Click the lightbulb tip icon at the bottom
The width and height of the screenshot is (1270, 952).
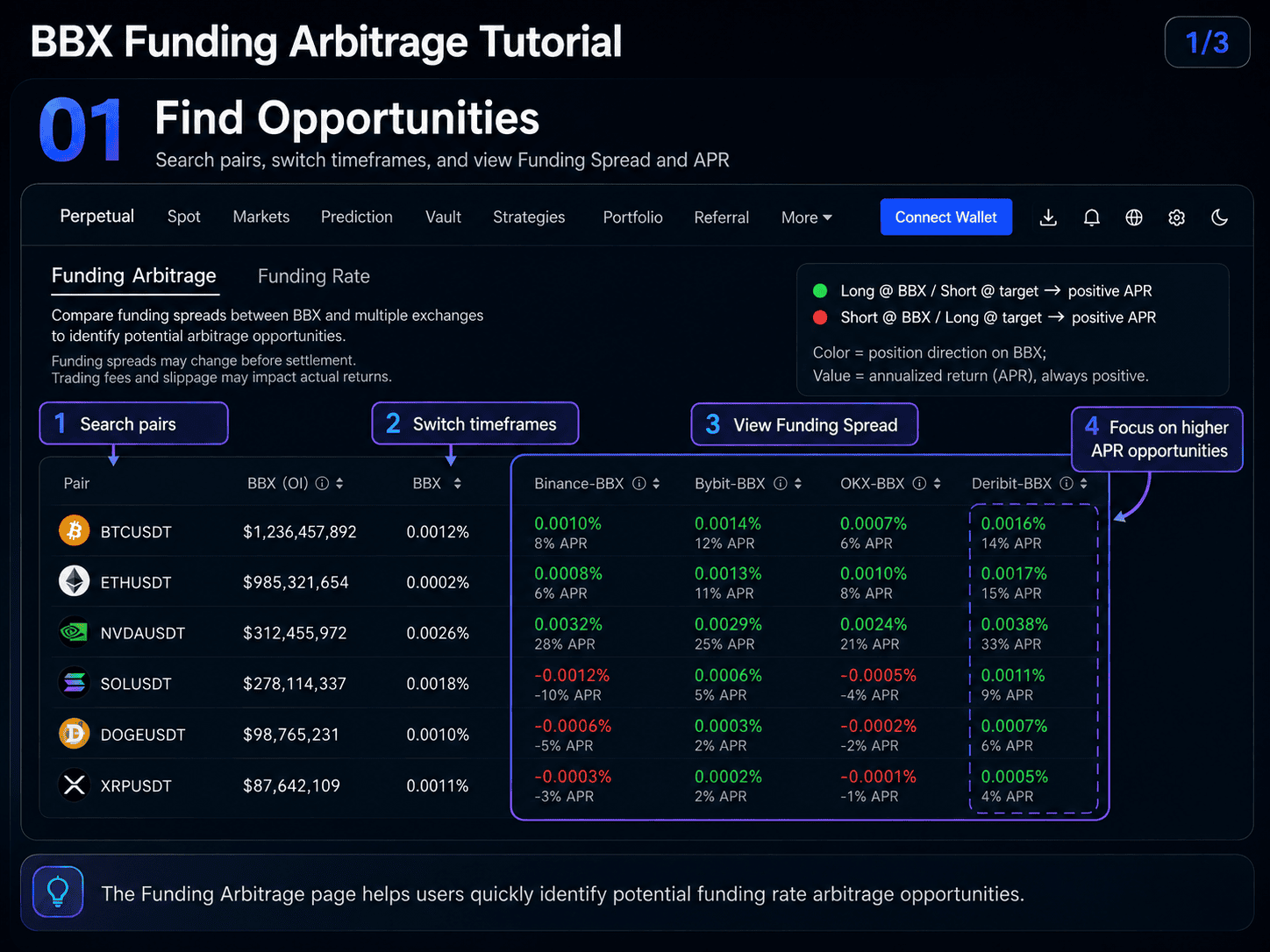58,892
